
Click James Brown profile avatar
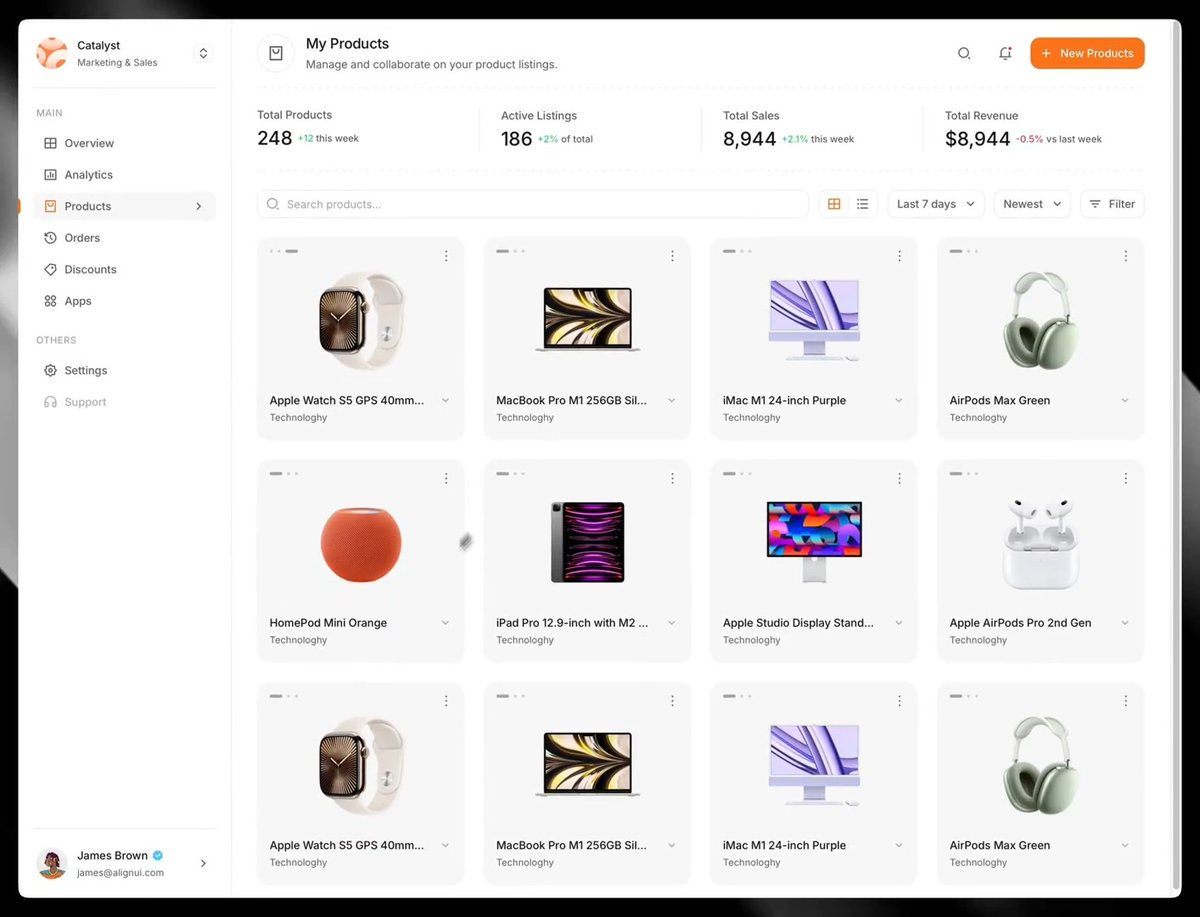point(52,863)
